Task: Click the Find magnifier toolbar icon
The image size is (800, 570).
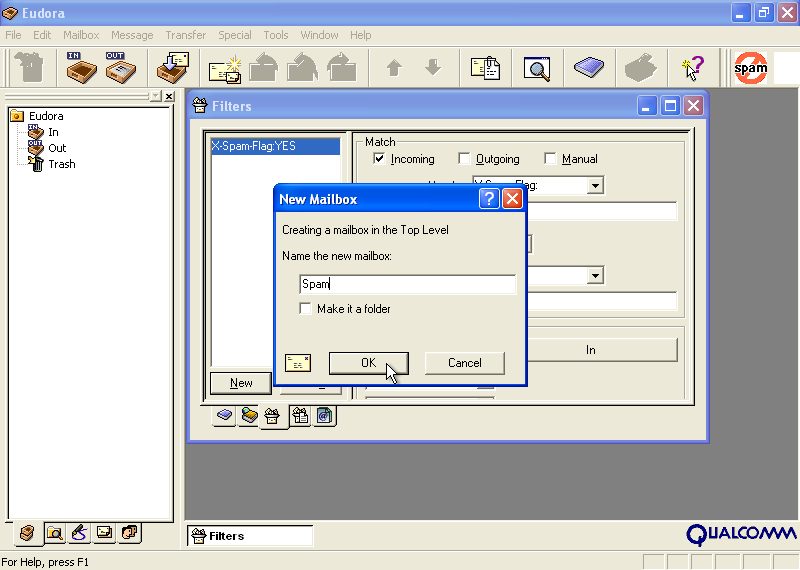Action: (537, 68)
